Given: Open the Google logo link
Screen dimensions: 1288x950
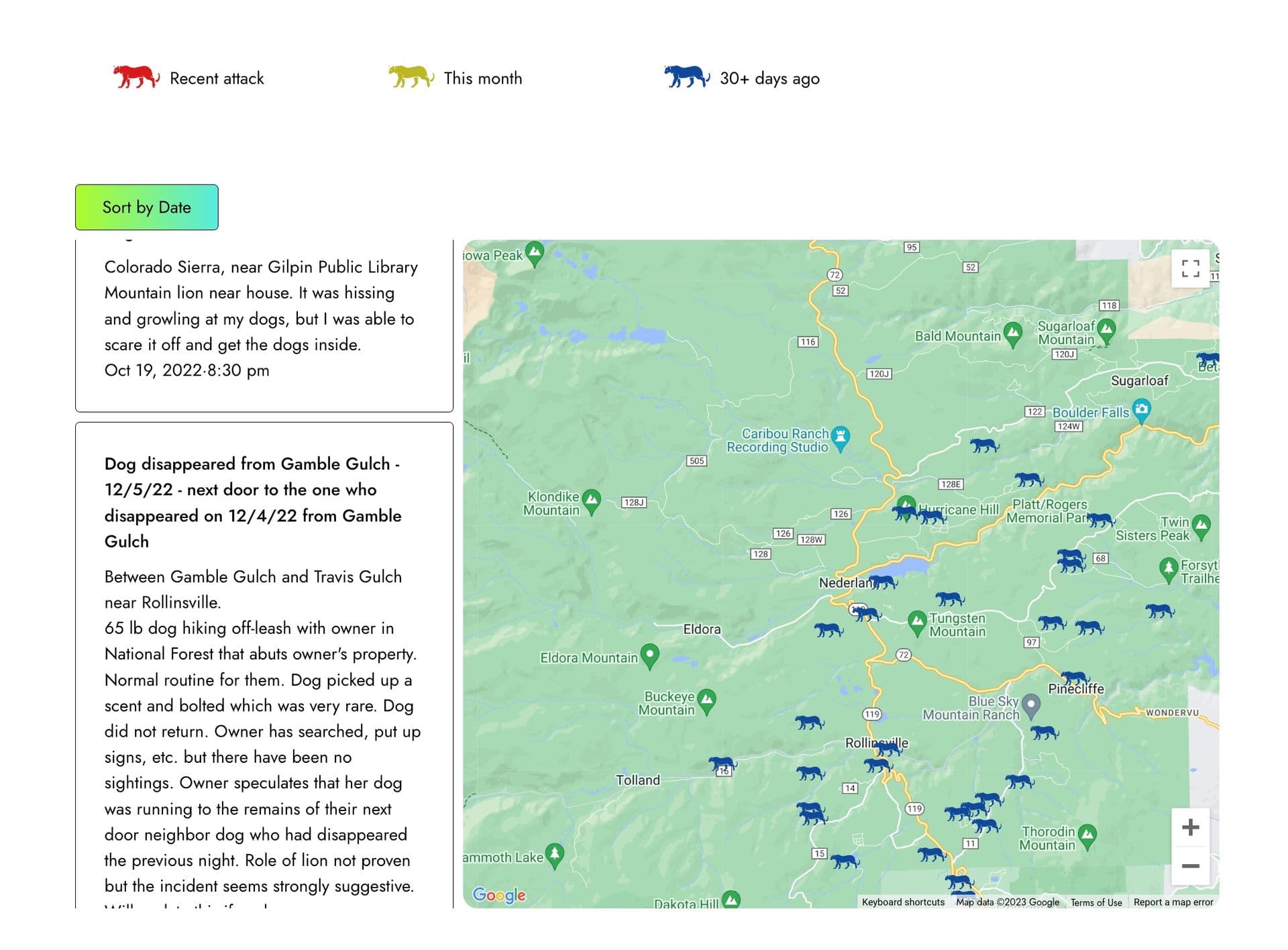Looking at the screenshot, I should coord(499,895).
